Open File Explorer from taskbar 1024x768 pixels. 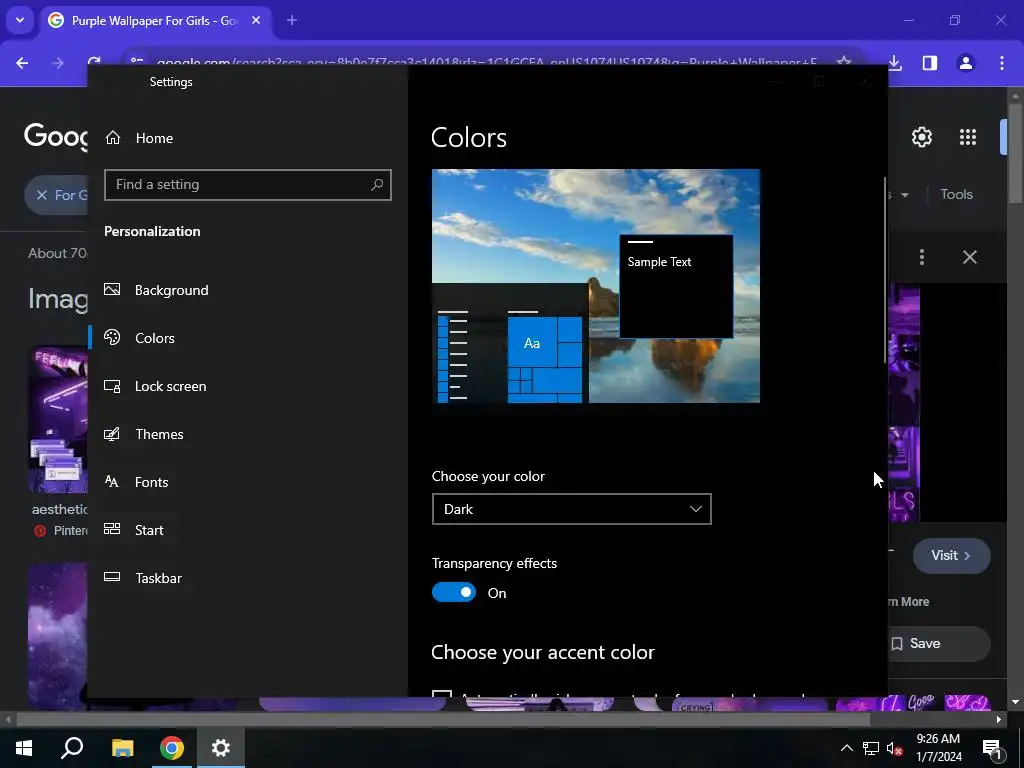122,748
